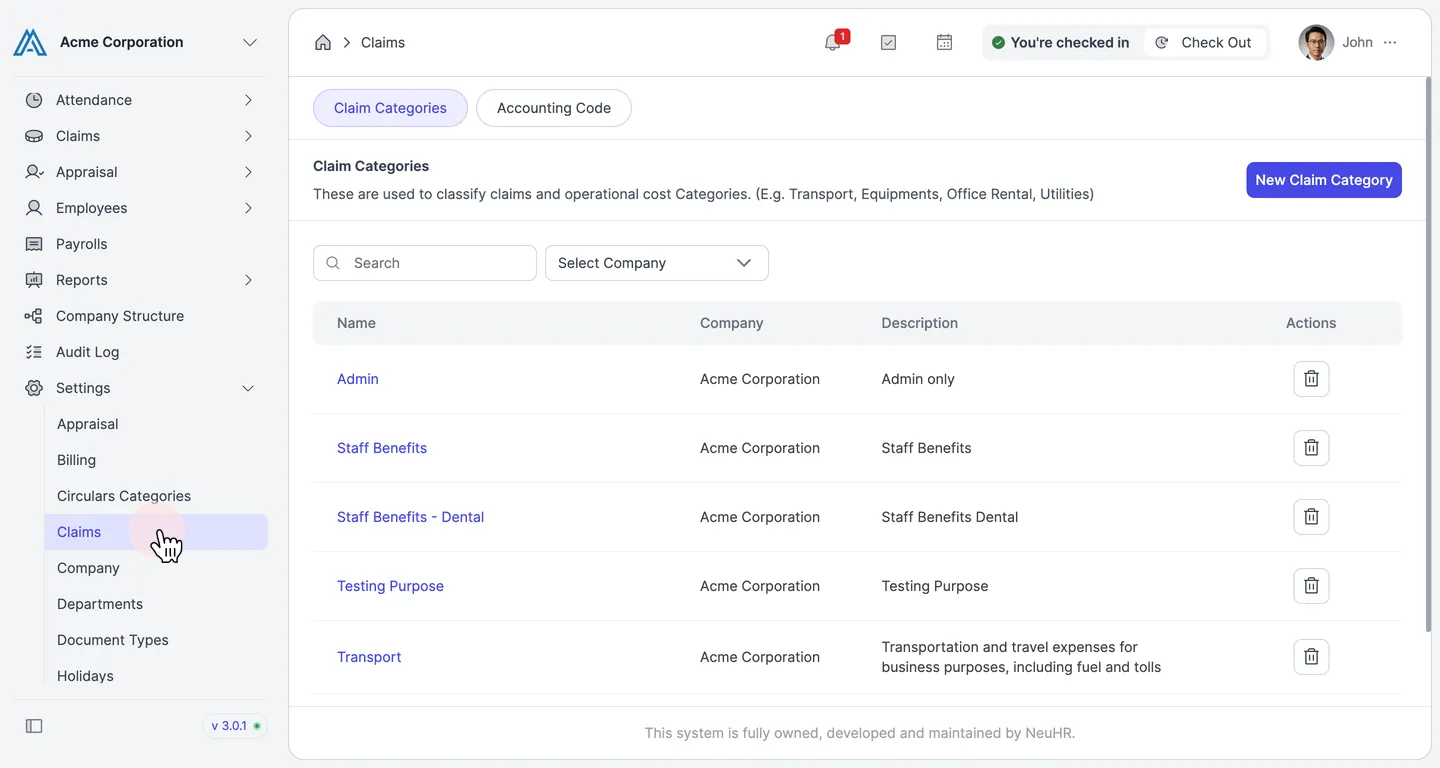The image size is (1440, 768).
Task: Click the Check Out button
Action: point(1205,42)
